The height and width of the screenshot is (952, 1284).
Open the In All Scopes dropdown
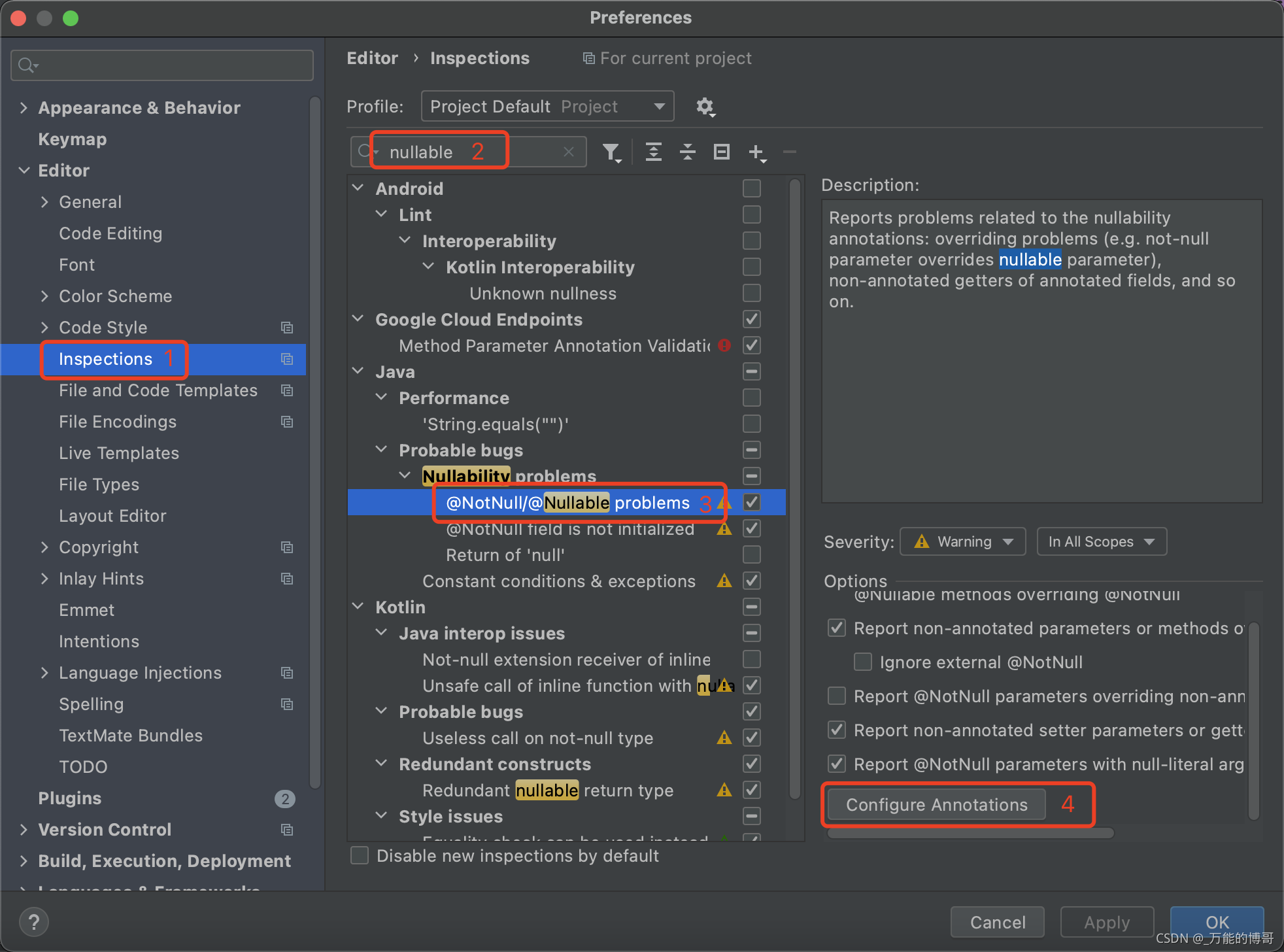pos(1101,541)
